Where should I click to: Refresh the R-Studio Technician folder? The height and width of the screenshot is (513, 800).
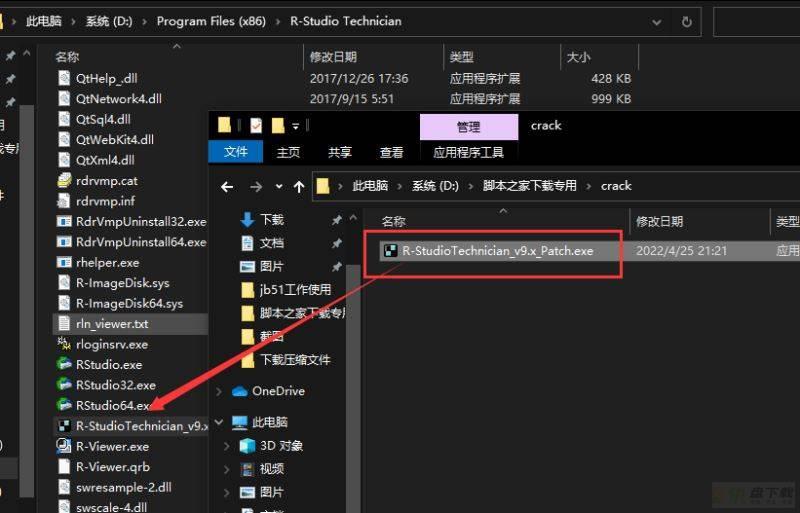click(687, 21)
